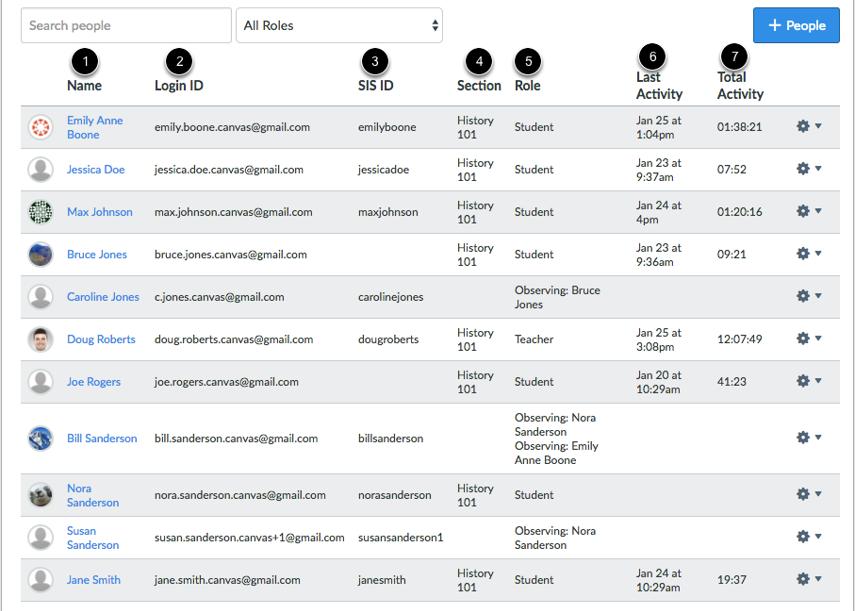Open the gear menu for Emily Anne Boone
Viewport: 855px width, 611px height.
point(809,126)
